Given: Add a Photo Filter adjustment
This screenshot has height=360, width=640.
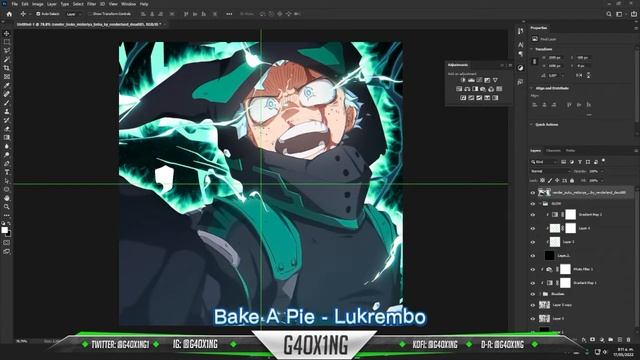Looking at the screenshot, I should click(x=483, y=89).
